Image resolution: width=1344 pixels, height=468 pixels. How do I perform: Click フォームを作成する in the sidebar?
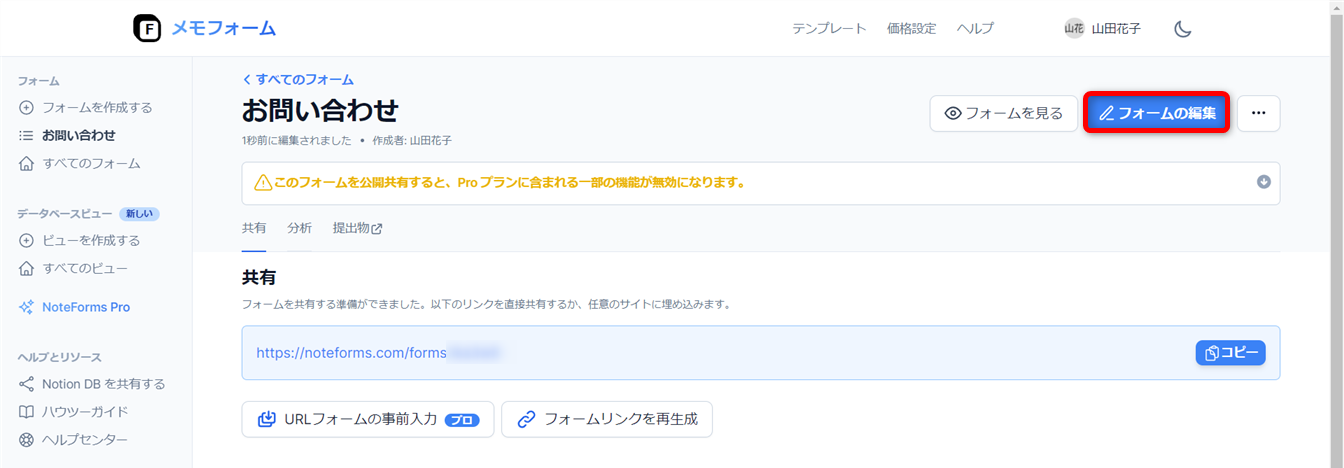[x=97, y=107]
